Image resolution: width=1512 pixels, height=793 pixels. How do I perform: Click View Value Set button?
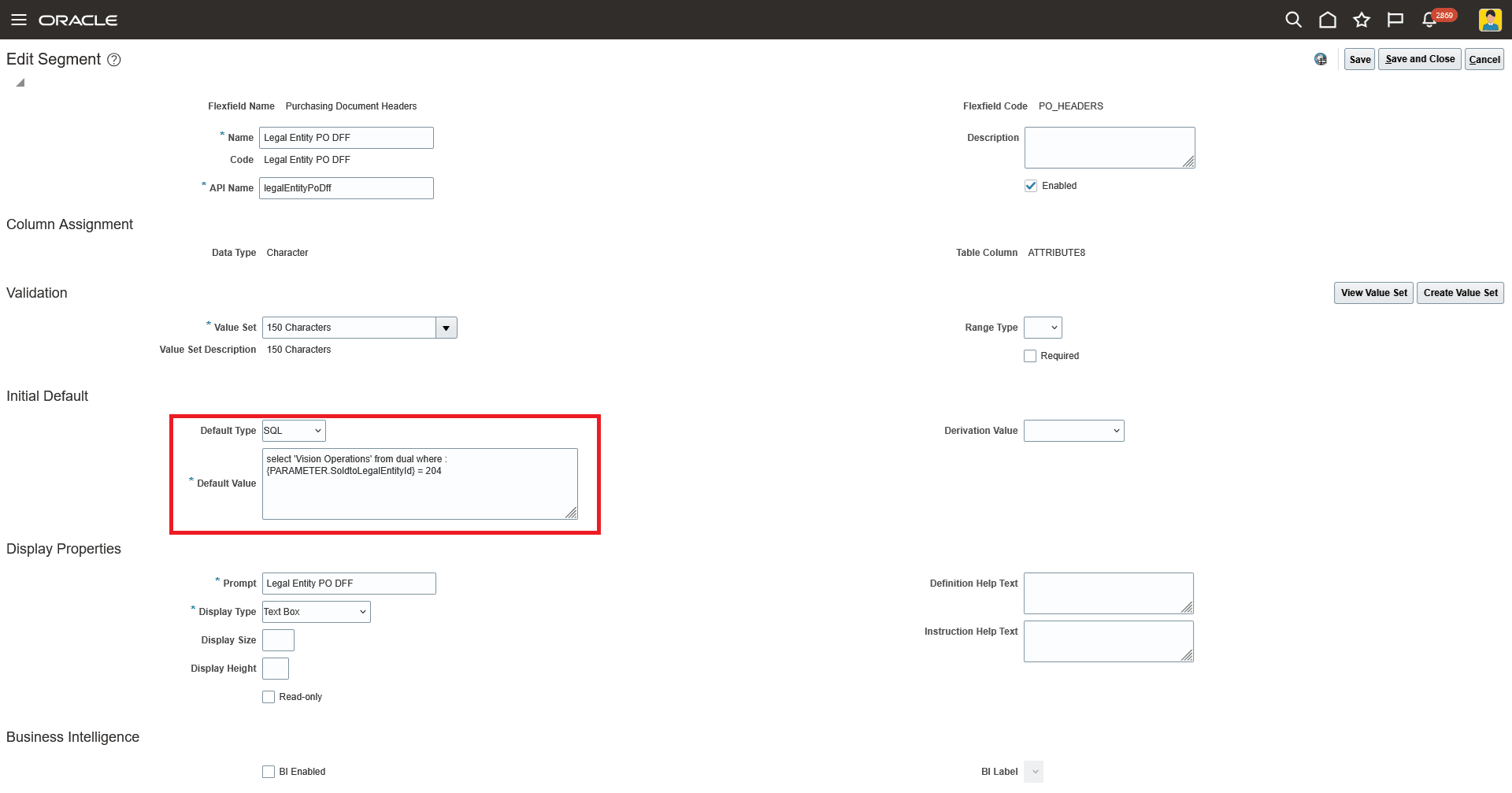click(1373, 293)
